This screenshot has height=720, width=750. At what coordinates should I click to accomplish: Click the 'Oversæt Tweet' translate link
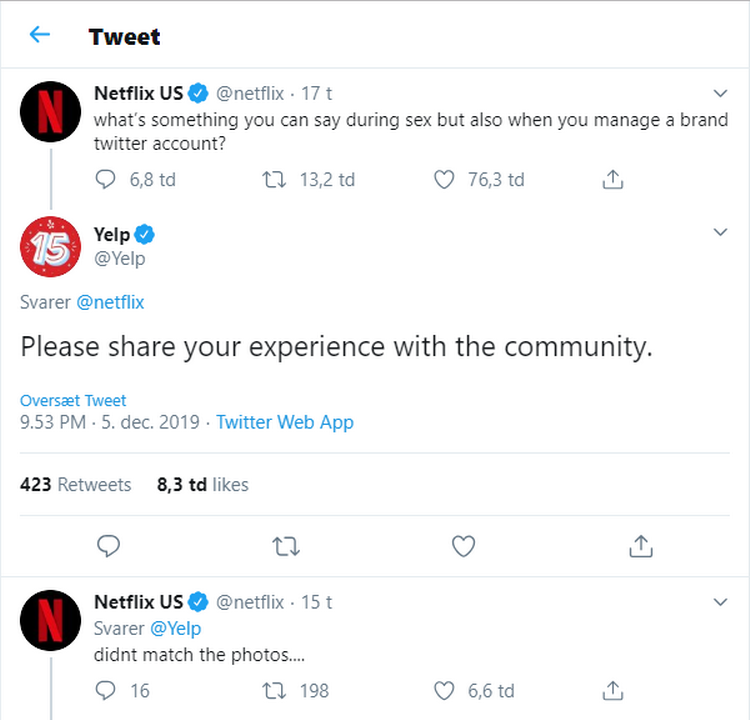[73, 400]
